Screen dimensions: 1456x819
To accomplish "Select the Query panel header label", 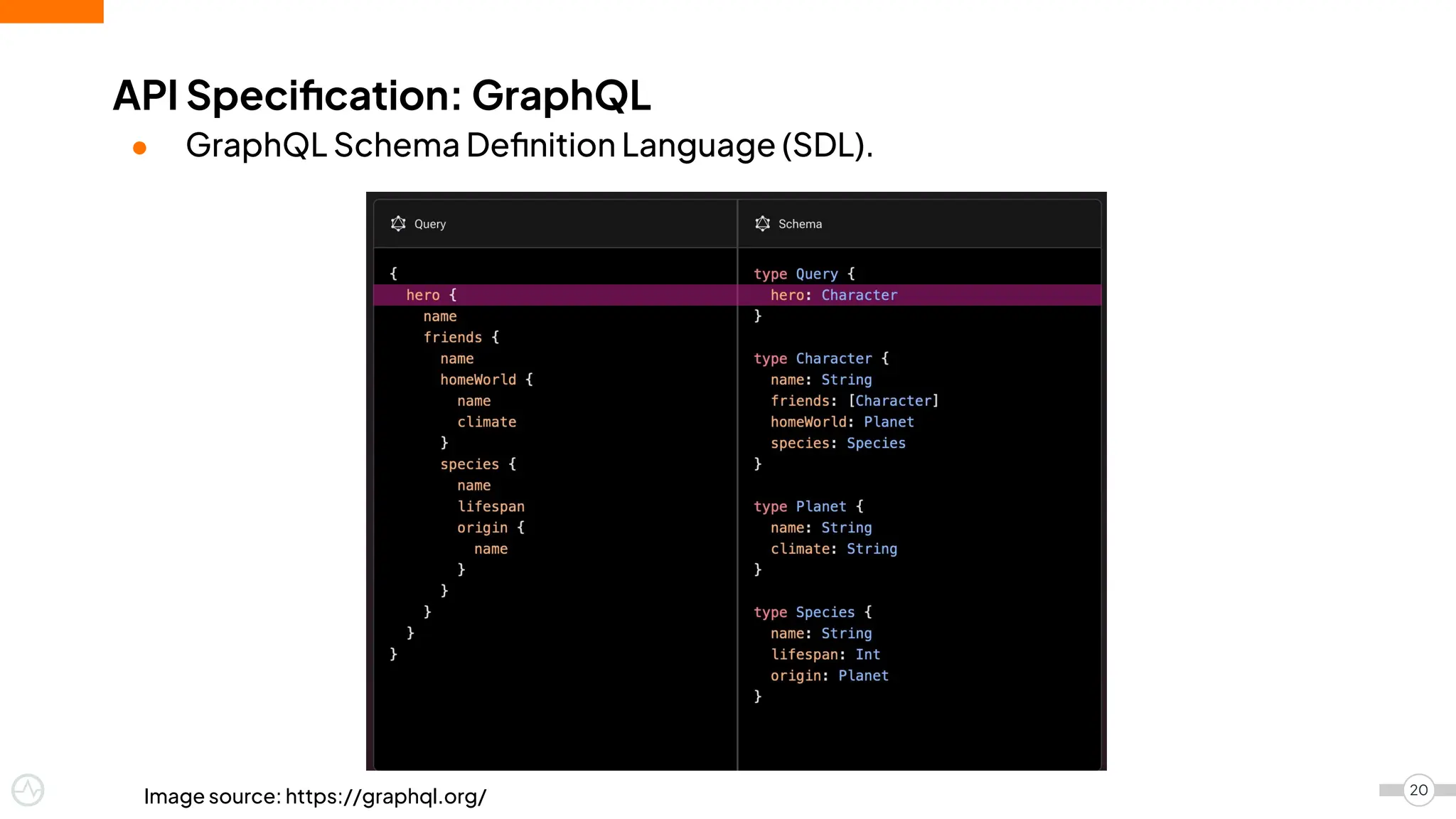I will tap(430, 224).
